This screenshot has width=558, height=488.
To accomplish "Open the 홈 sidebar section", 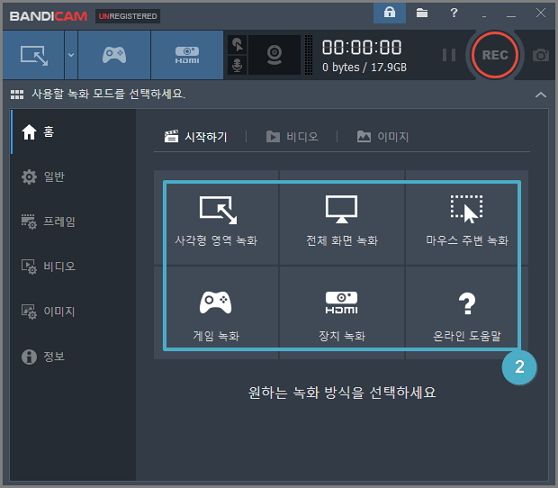I will pos(73,132).
